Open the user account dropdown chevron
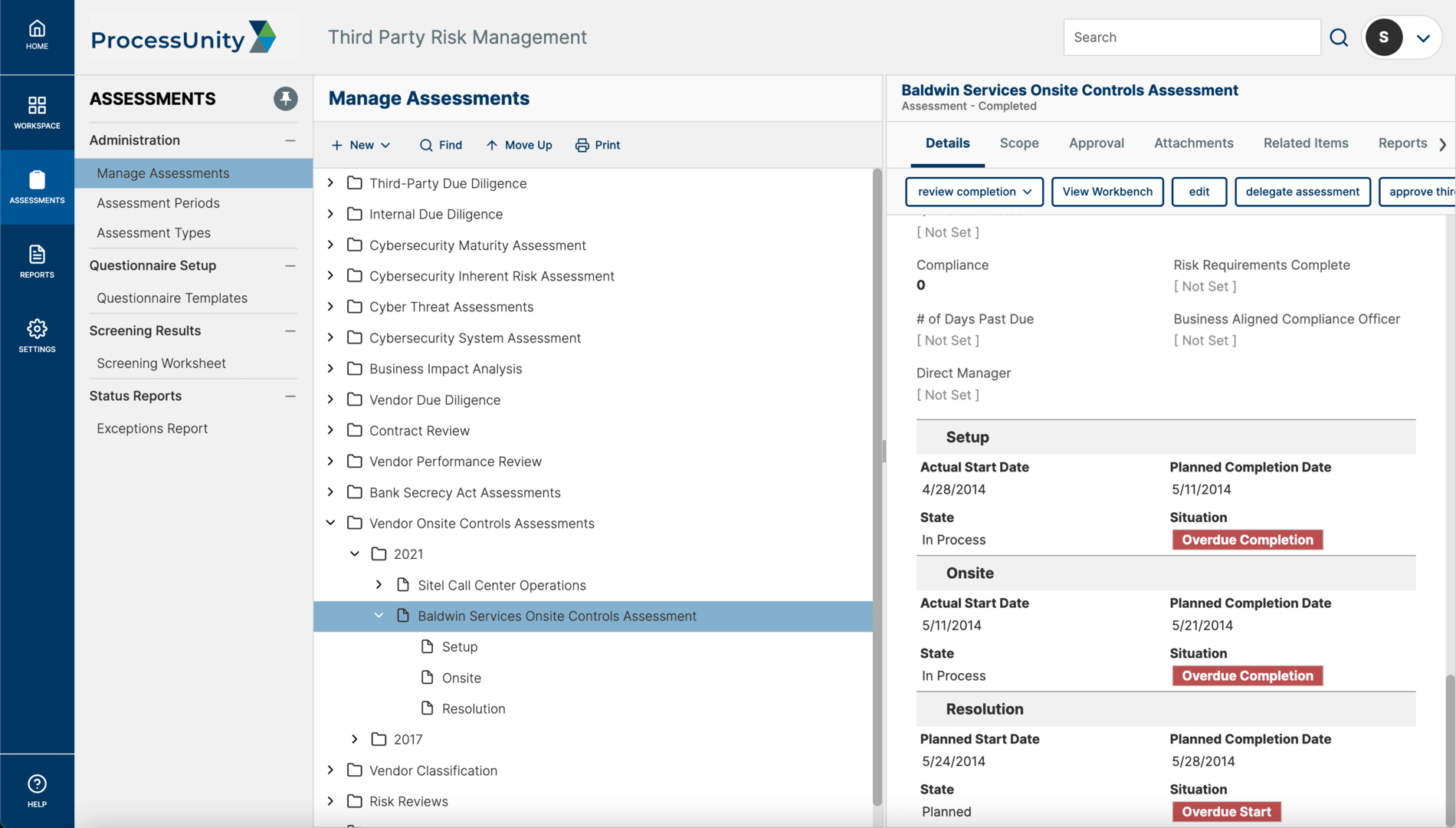Viewport: 1456px width, 828px height. 1423,38
